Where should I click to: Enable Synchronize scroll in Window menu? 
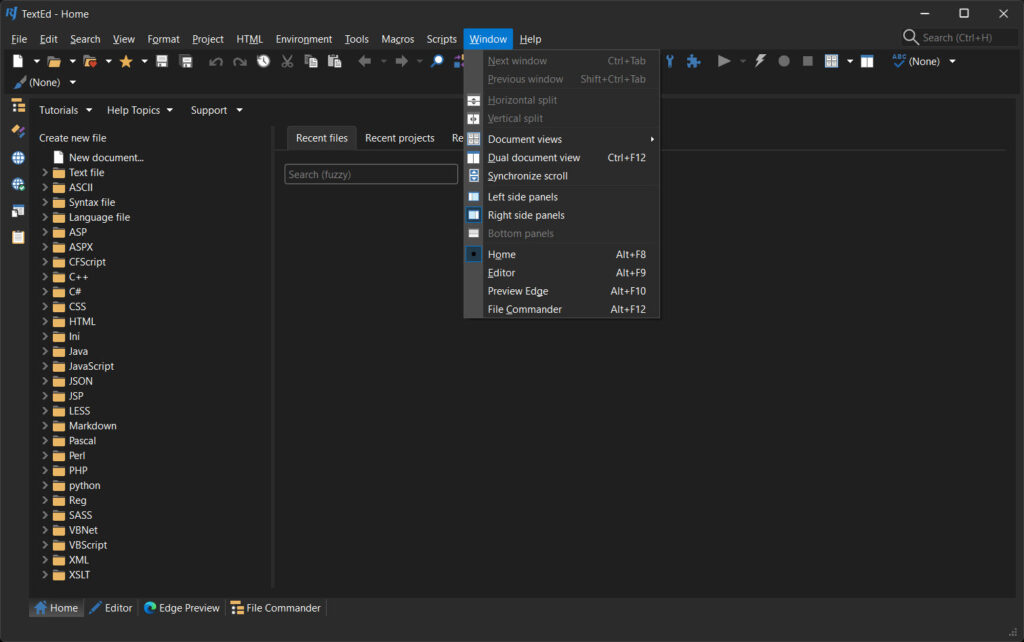coord(562,176)
